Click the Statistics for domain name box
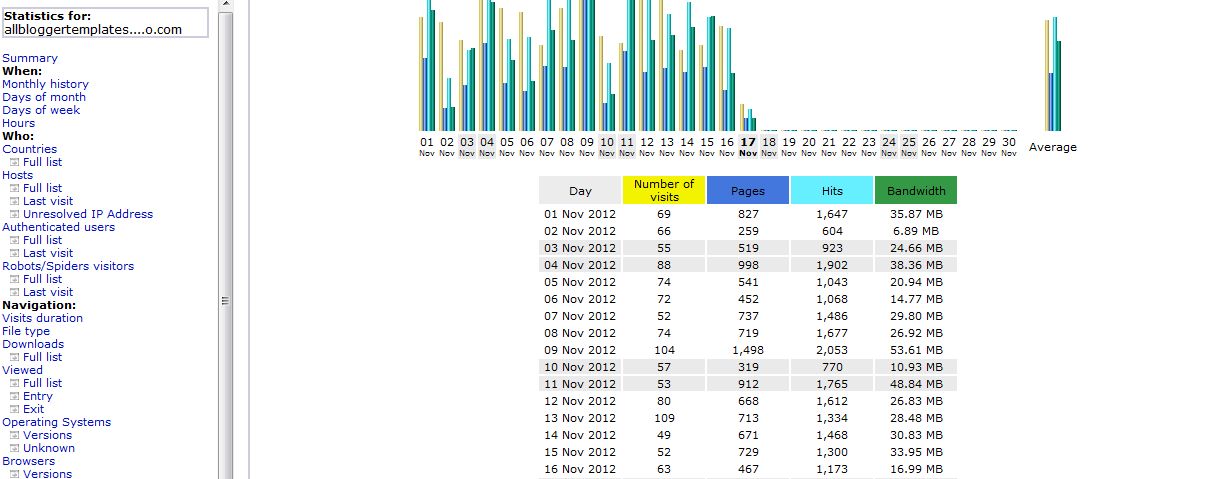Screen dimensions: 1227x479 [105, 23]
